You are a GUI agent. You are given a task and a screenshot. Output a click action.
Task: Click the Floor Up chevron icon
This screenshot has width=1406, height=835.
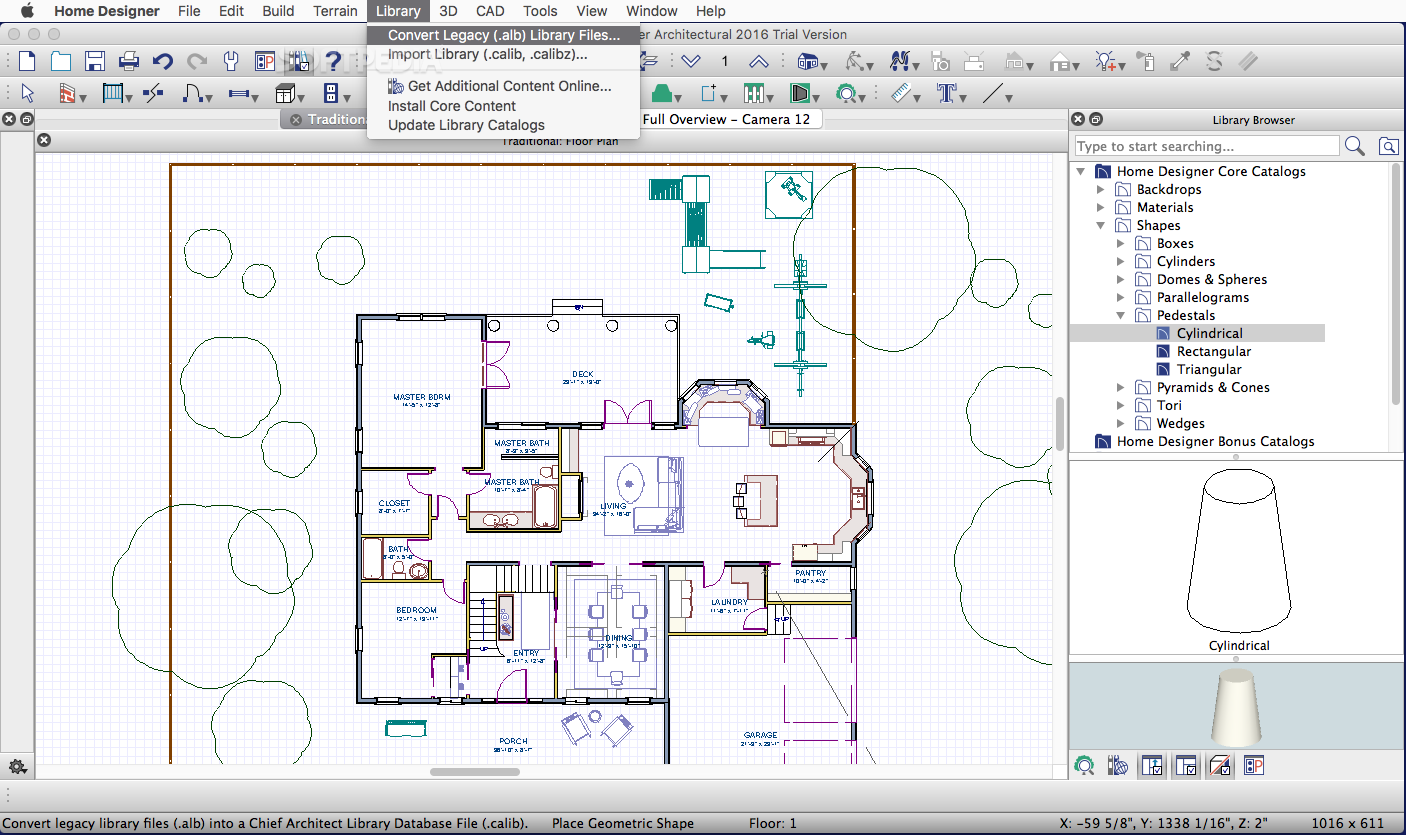(759, 61)
